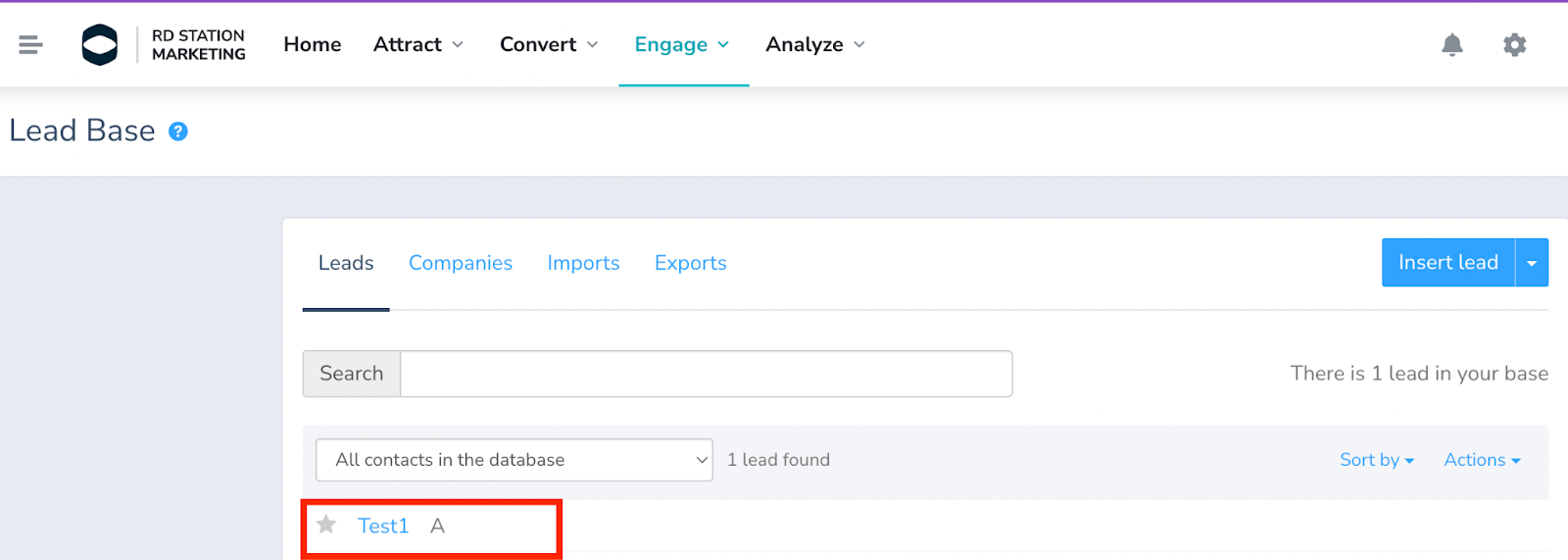The width and height of the screenshot is (1568, 560).
Task: Open the Sort by dropdown
Action: [1377, 460]
